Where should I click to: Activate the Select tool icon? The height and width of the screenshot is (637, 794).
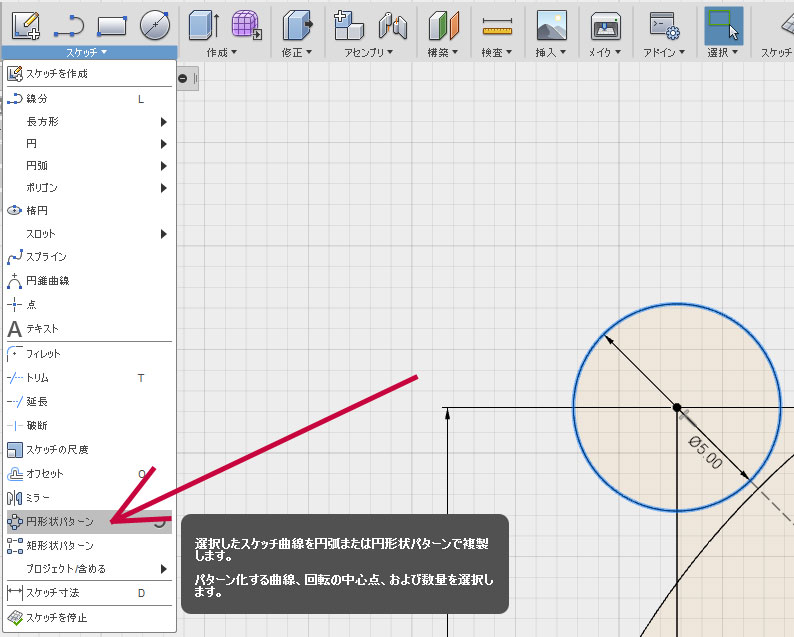(x=723, y=24)
